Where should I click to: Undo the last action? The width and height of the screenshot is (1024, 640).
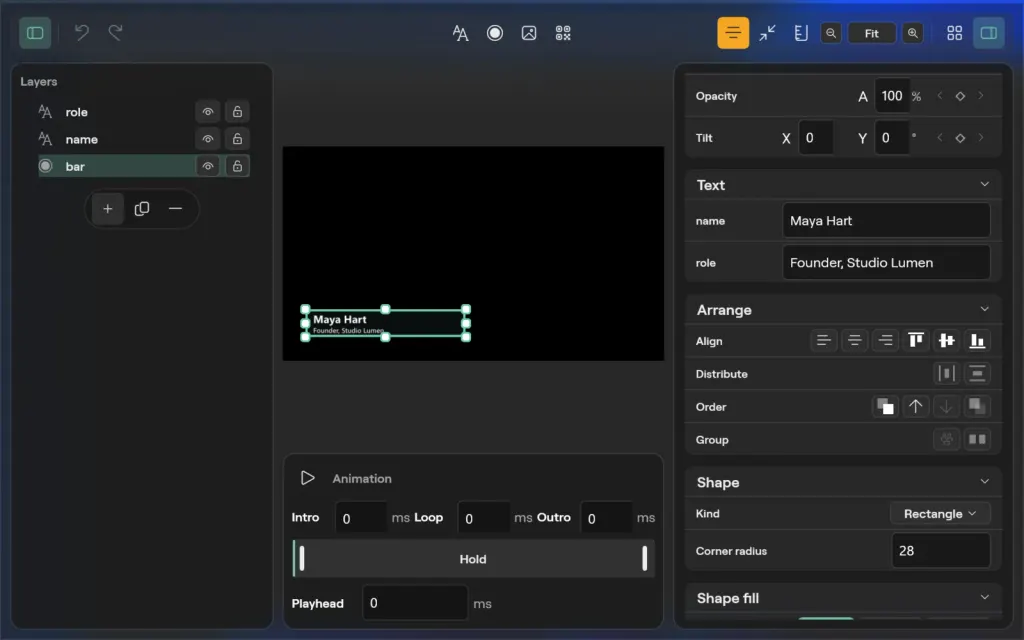(82, 33)
